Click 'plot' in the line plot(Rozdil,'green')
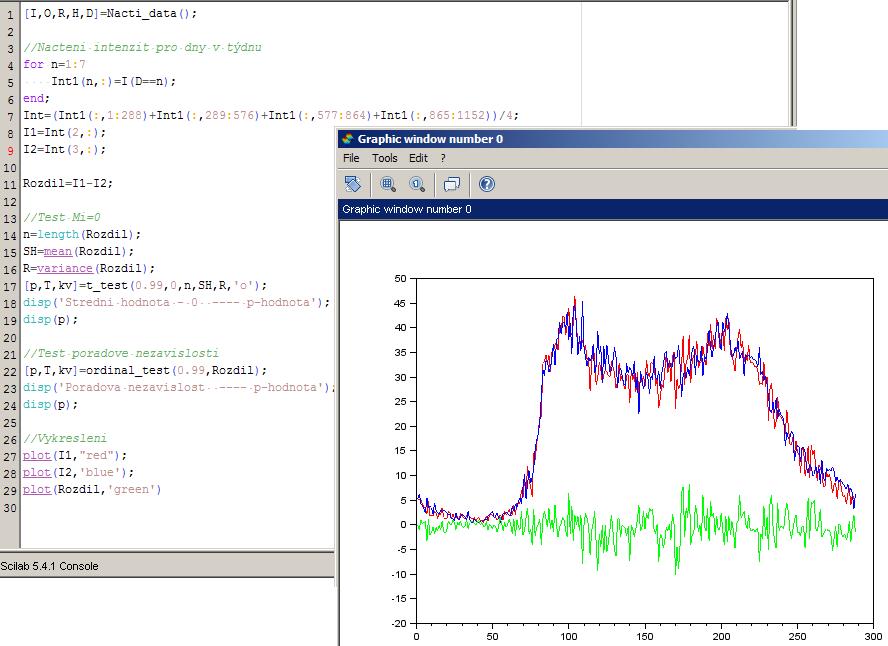Screen dimensions: 888x646 [37, 489]
